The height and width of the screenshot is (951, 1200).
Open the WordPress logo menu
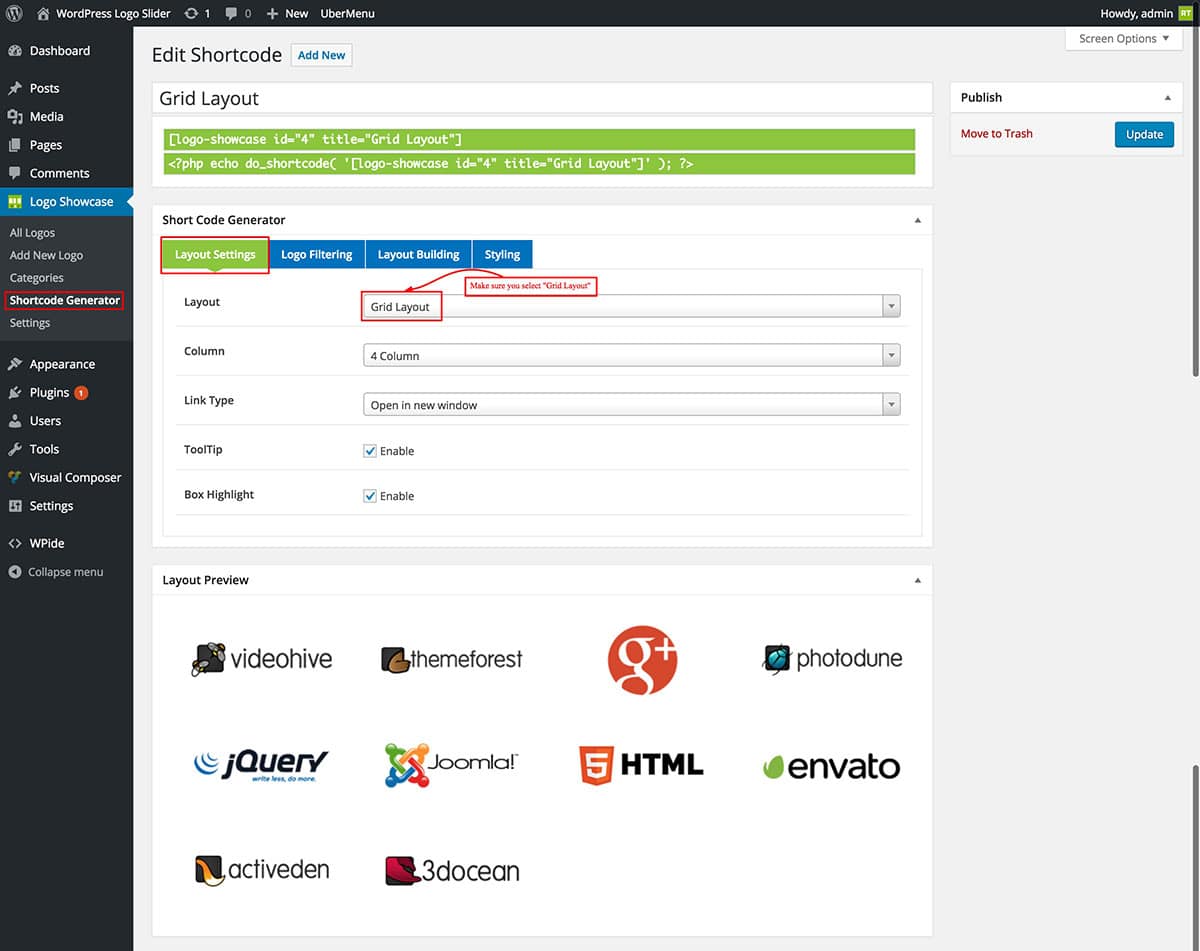click(15, 14)
